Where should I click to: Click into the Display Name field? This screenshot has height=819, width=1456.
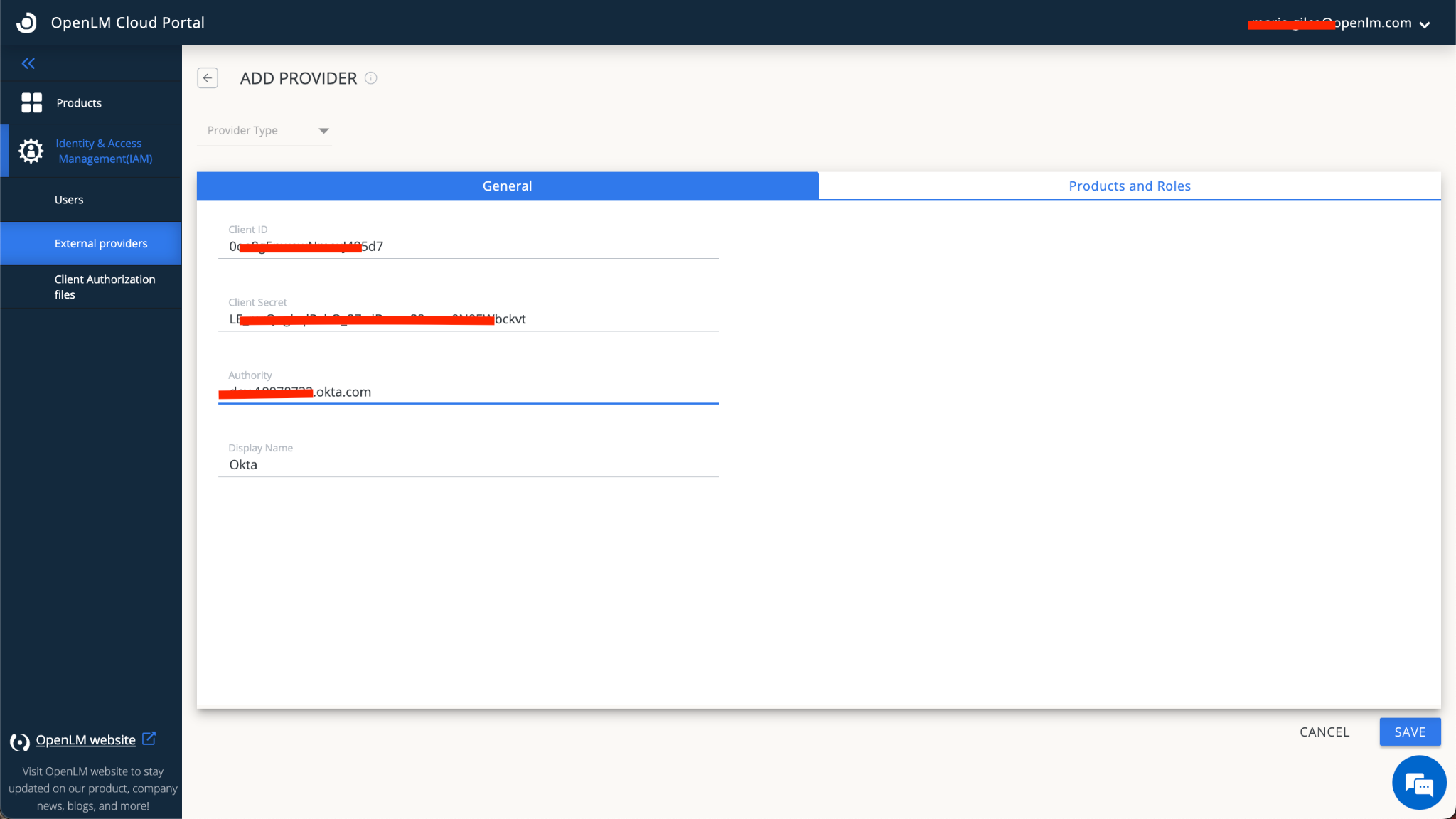click(468, 465)
